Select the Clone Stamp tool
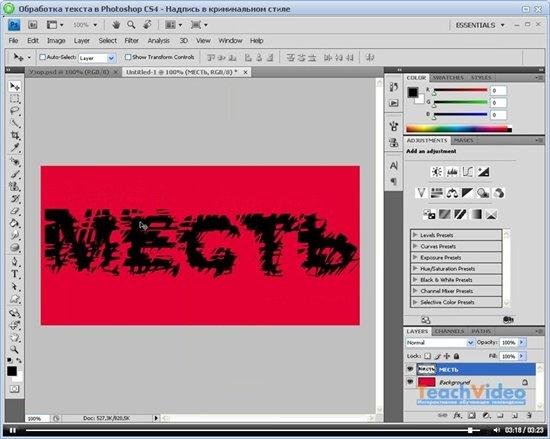Image resolution: width=550 pixels, height=439 pixels. (14, 186)
